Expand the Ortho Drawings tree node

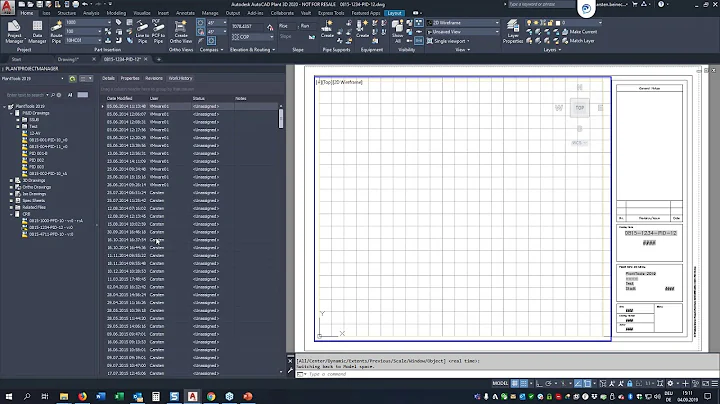coord(11,187)
